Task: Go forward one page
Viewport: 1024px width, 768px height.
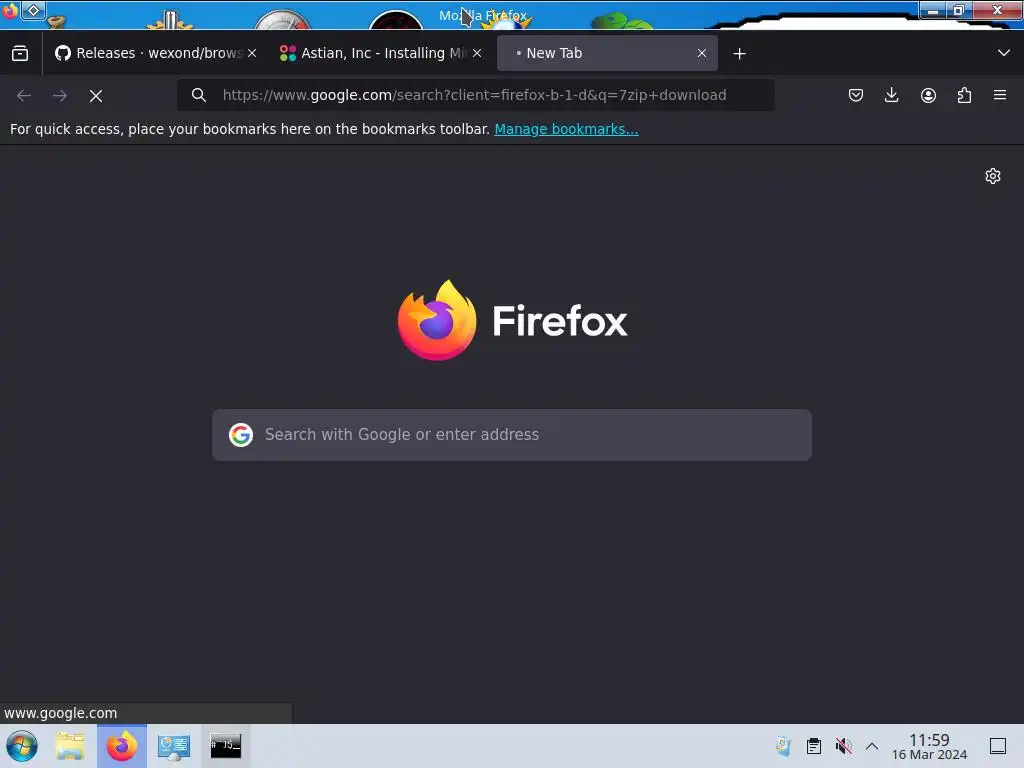Action: coord(60,95)
